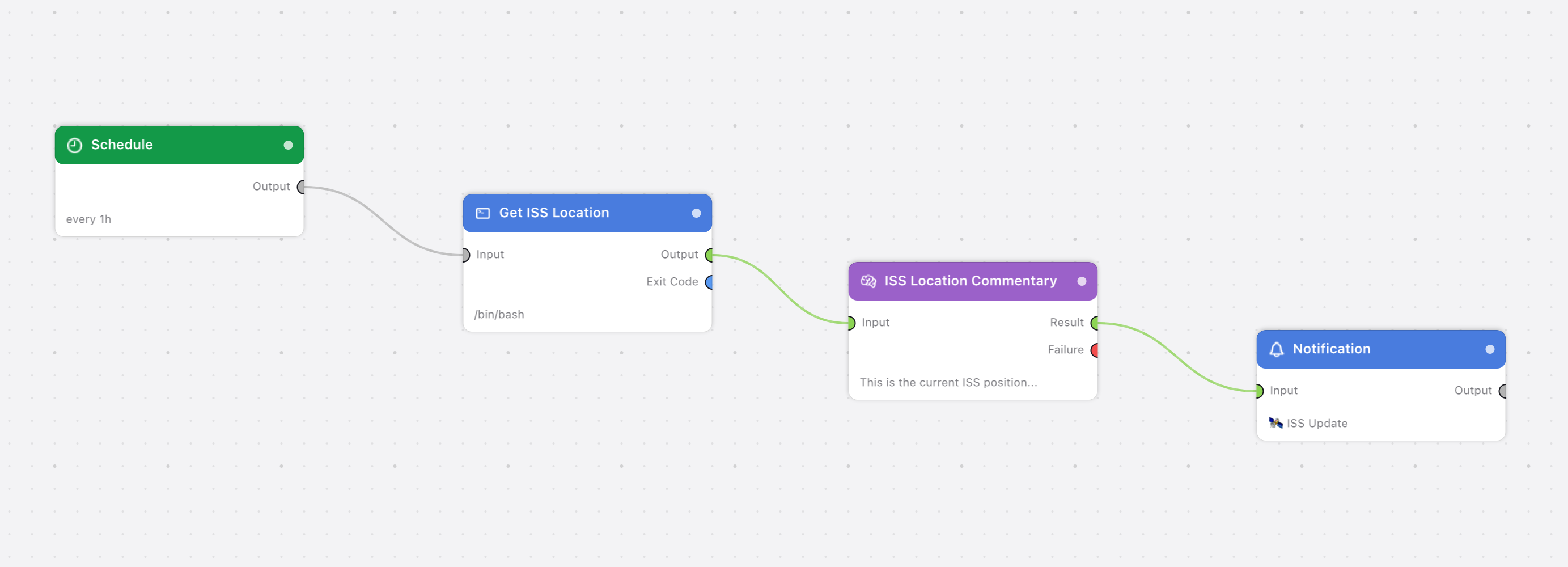This screenshot has height=567, width=1568.
Task: Click the "ISS Update" notification title text
Action: 1317,424
